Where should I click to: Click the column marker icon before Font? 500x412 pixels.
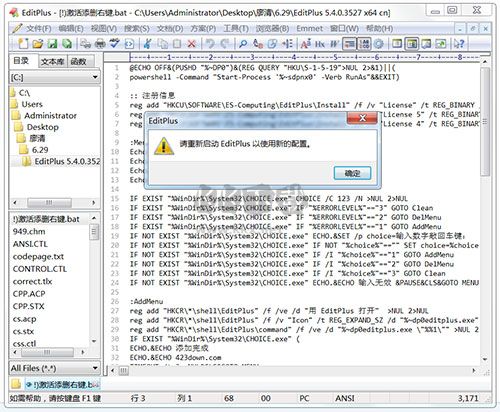pos(287,44)
